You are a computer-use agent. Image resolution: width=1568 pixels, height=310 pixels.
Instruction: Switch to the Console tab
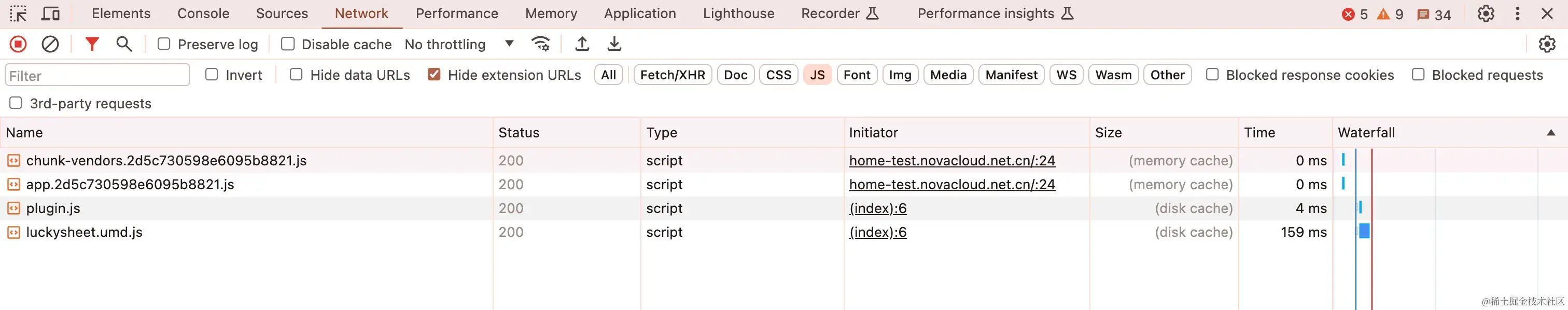tap(203, 13)
